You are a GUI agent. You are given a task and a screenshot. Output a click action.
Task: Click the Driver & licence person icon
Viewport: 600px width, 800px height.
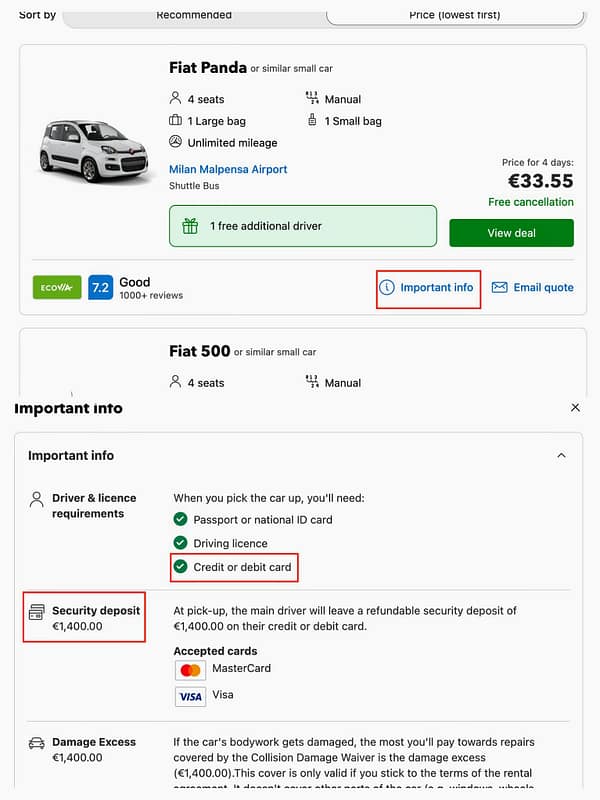pyautogui.click(x=37, y=498)
